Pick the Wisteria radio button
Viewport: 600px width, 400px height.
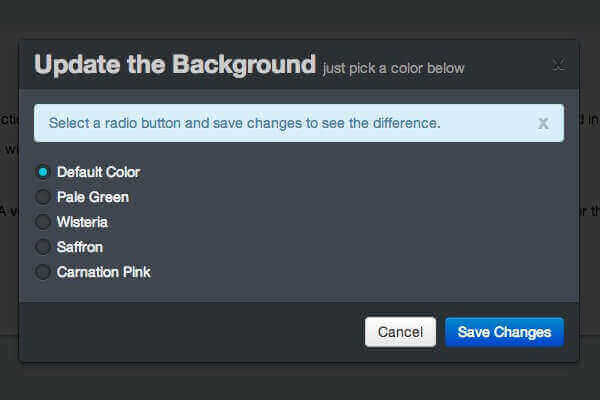tap(43, 222)
